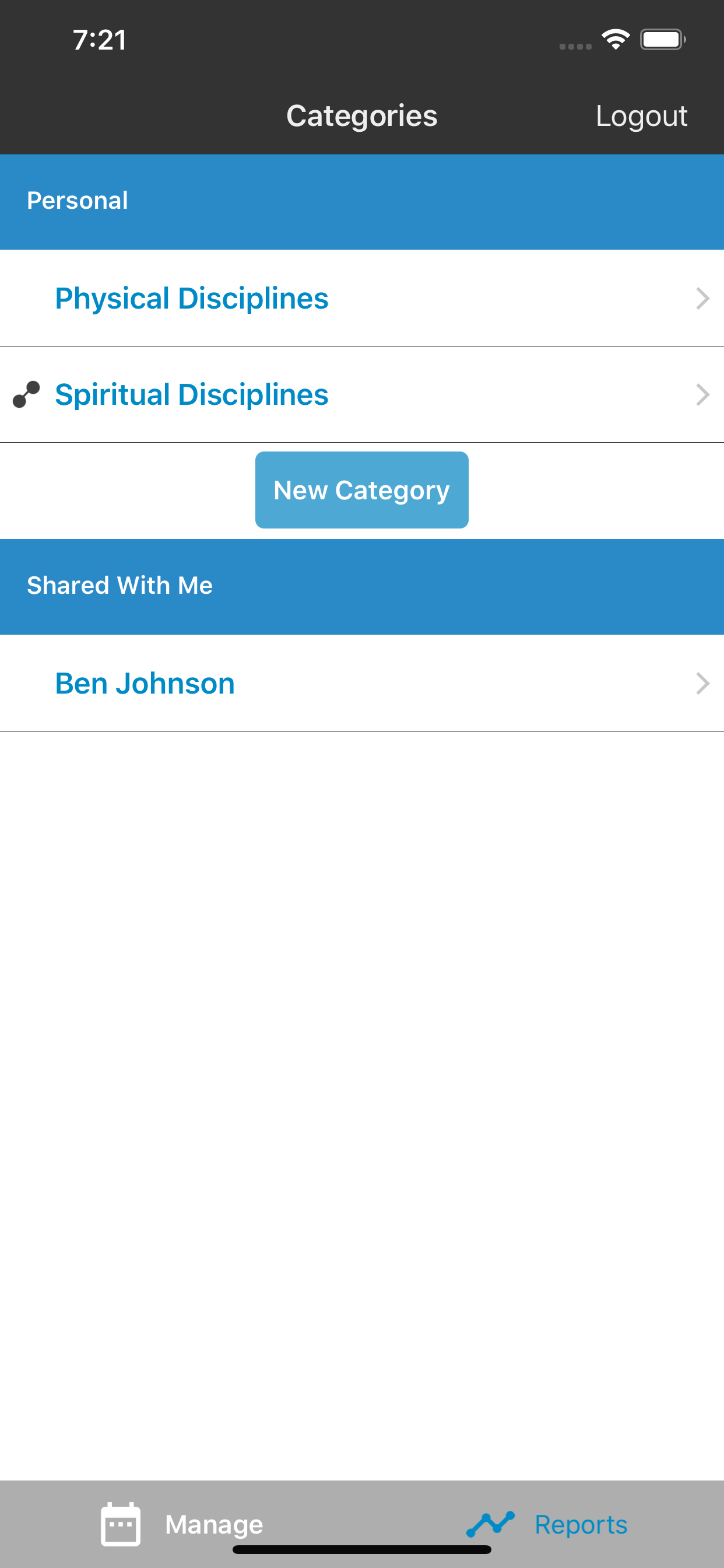The height and width of the screenshot is (1568, 724).
Task: Switch to the Manage tab
Action: point(181,1524)
